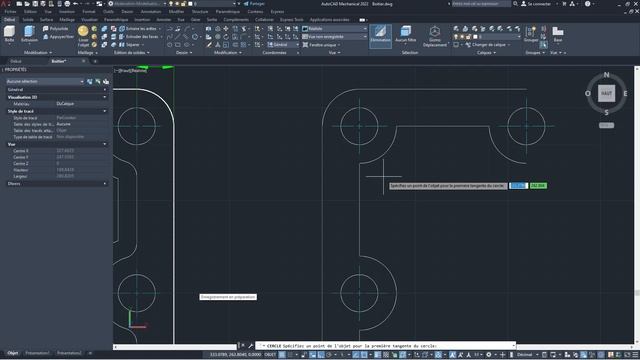Click the Move tool in Modification panel
Image resolution: width=640 pixels, height=360 pixels.
pyautogui.click(x=226, y=29)
